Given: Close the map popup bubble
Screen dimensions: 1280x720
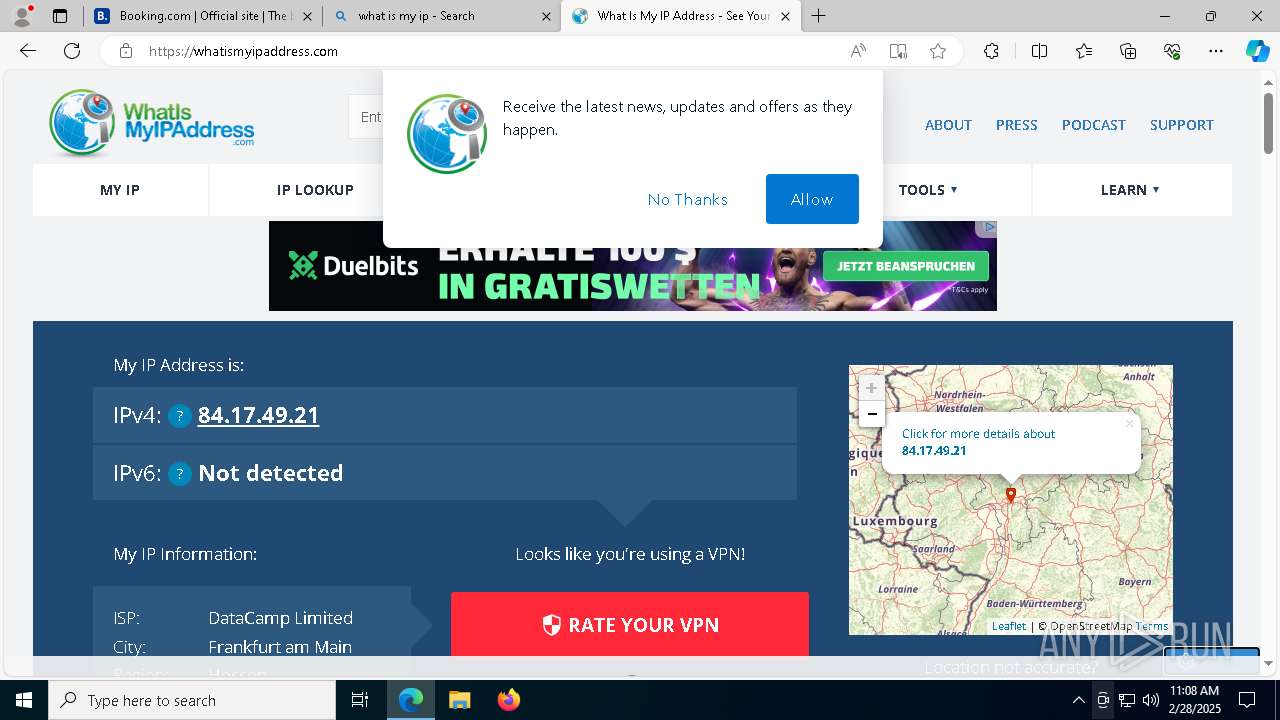Looking at the screenshot, I should tap(1129, 423).
